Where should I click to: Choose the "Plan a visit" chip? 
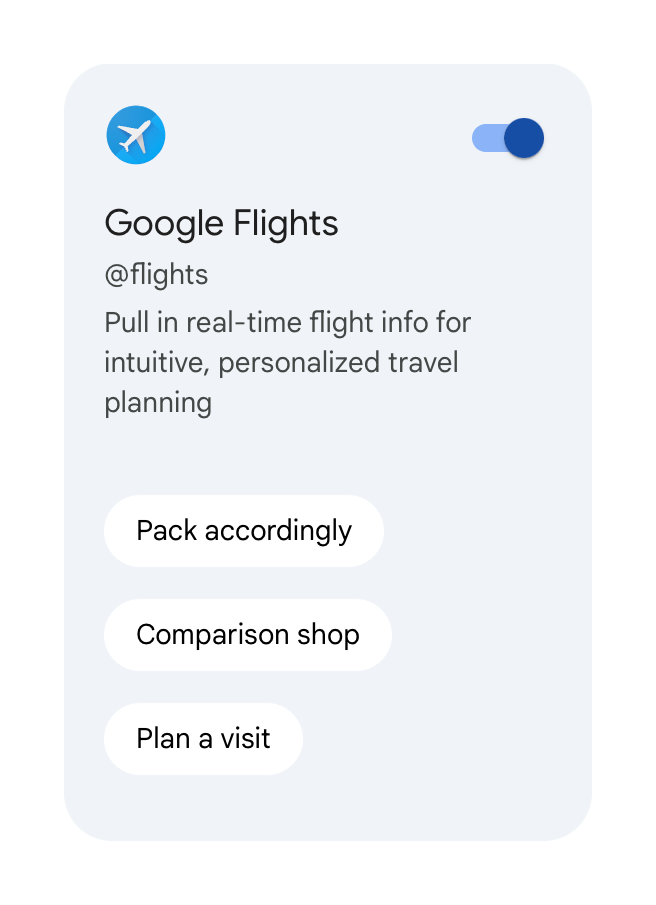click(x=203, y=739)
